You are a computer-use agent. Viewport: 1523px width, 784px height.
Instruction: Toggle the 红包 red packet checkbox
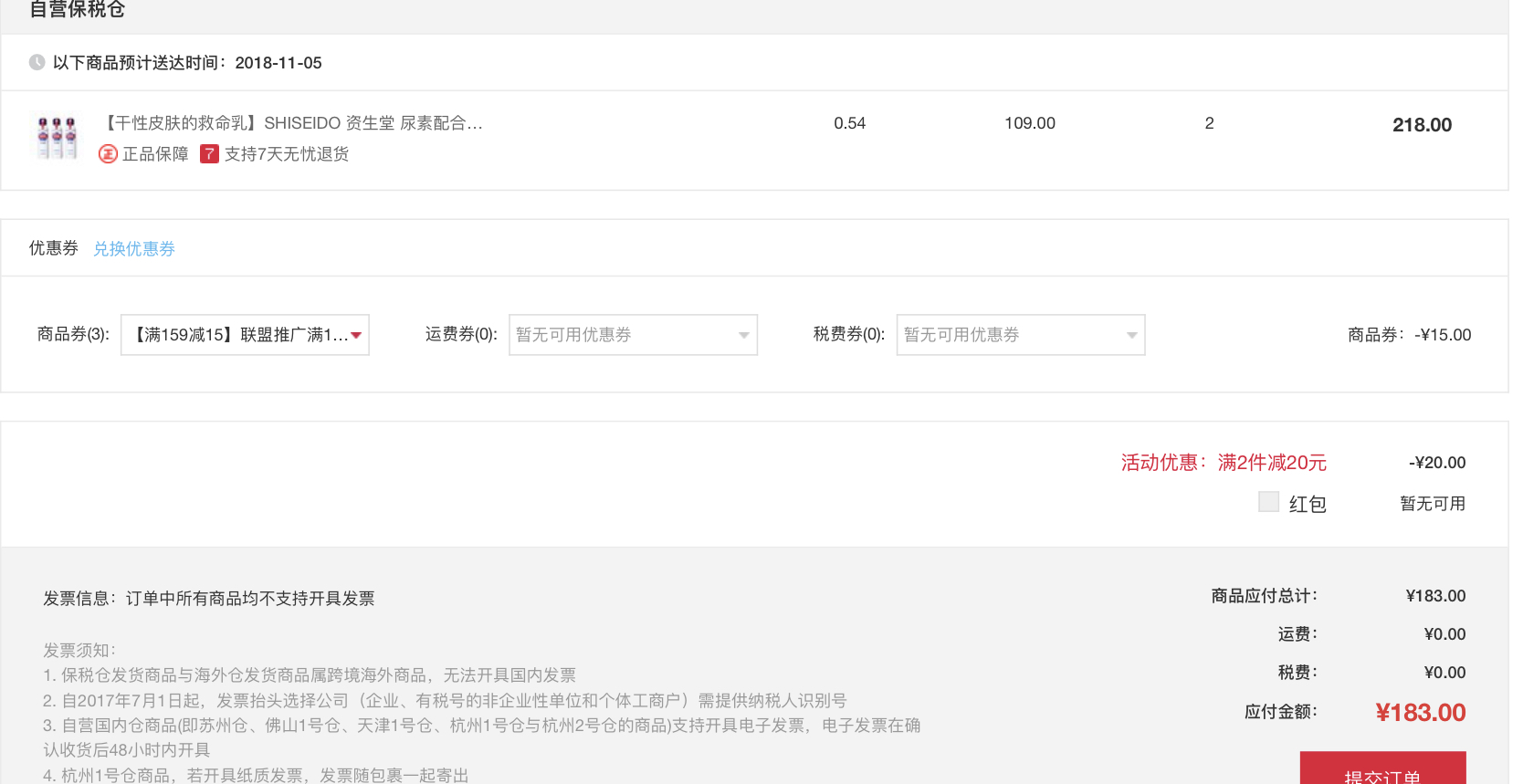coord(1268,501)
